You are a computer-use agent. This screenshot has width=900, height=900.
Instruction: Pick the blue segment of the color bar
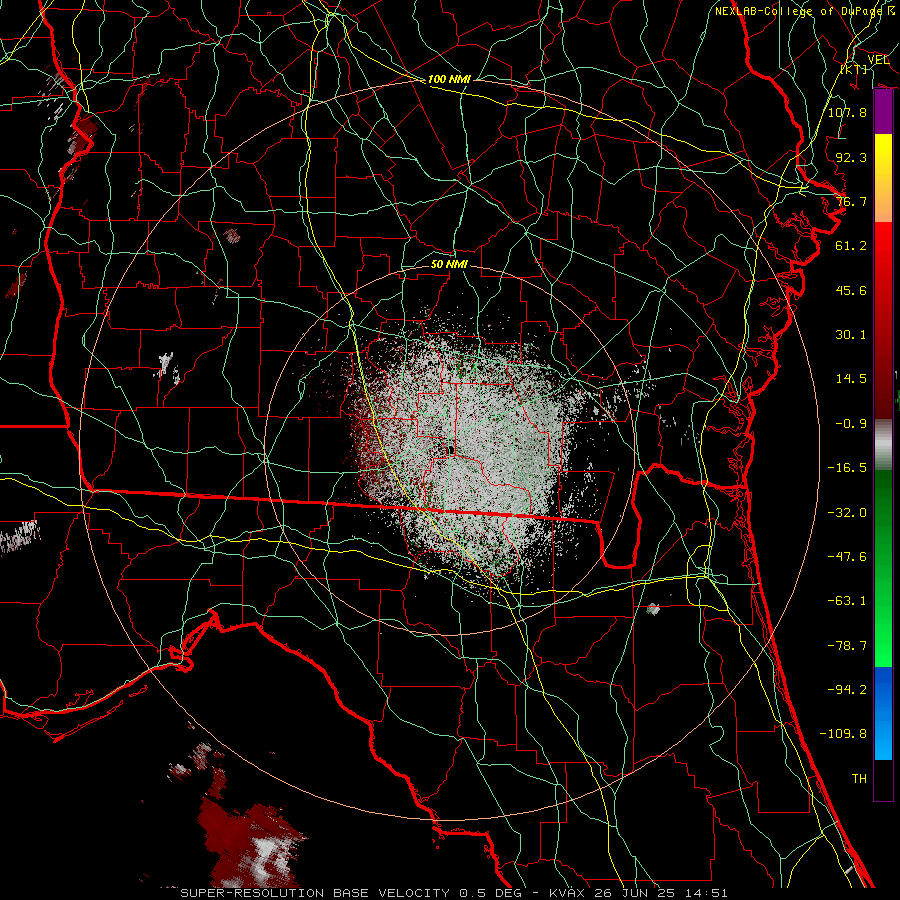[883, 713]
